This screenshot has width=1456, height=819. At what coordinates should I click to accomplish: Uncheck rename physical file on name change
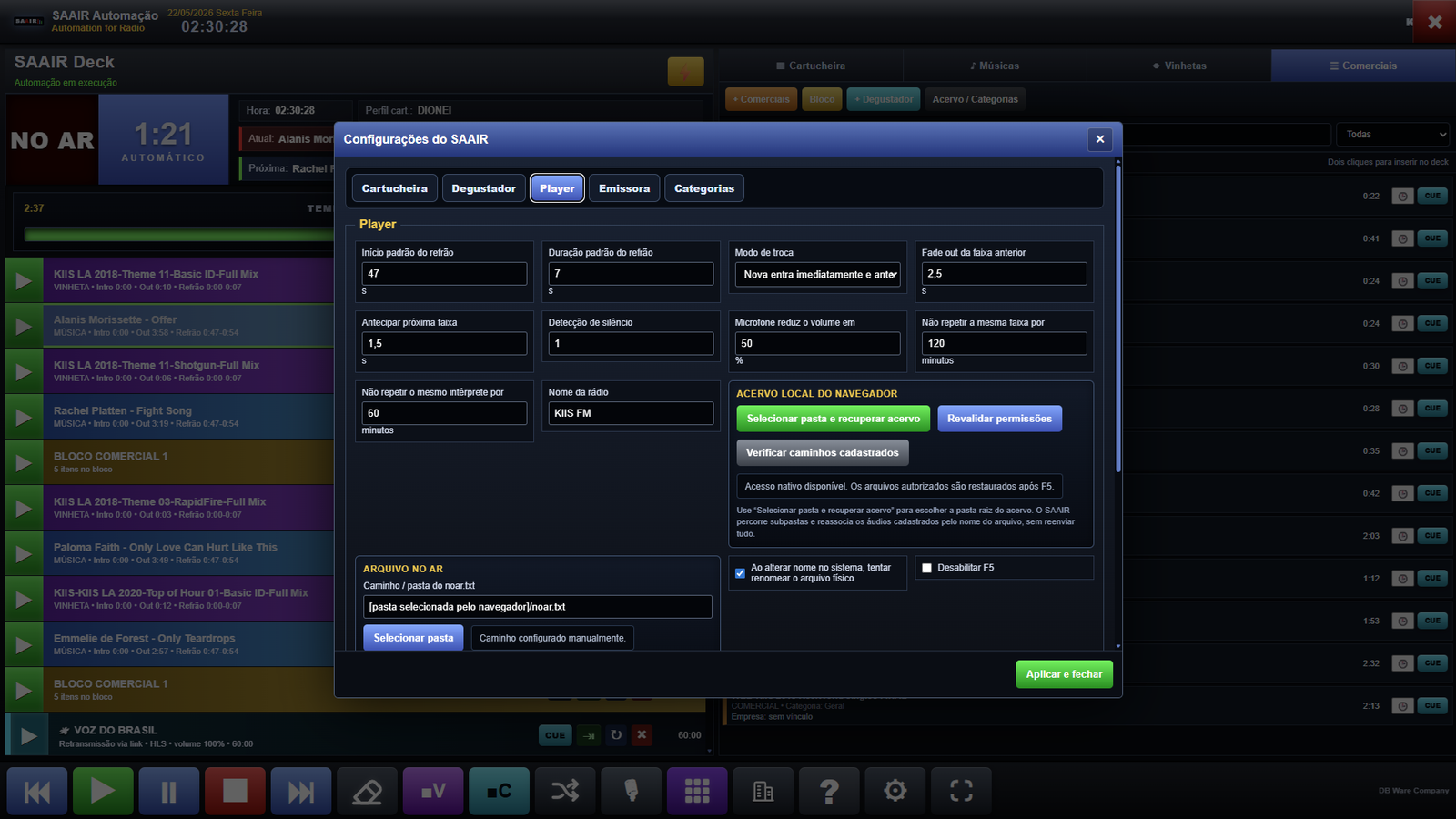[740, 573]
